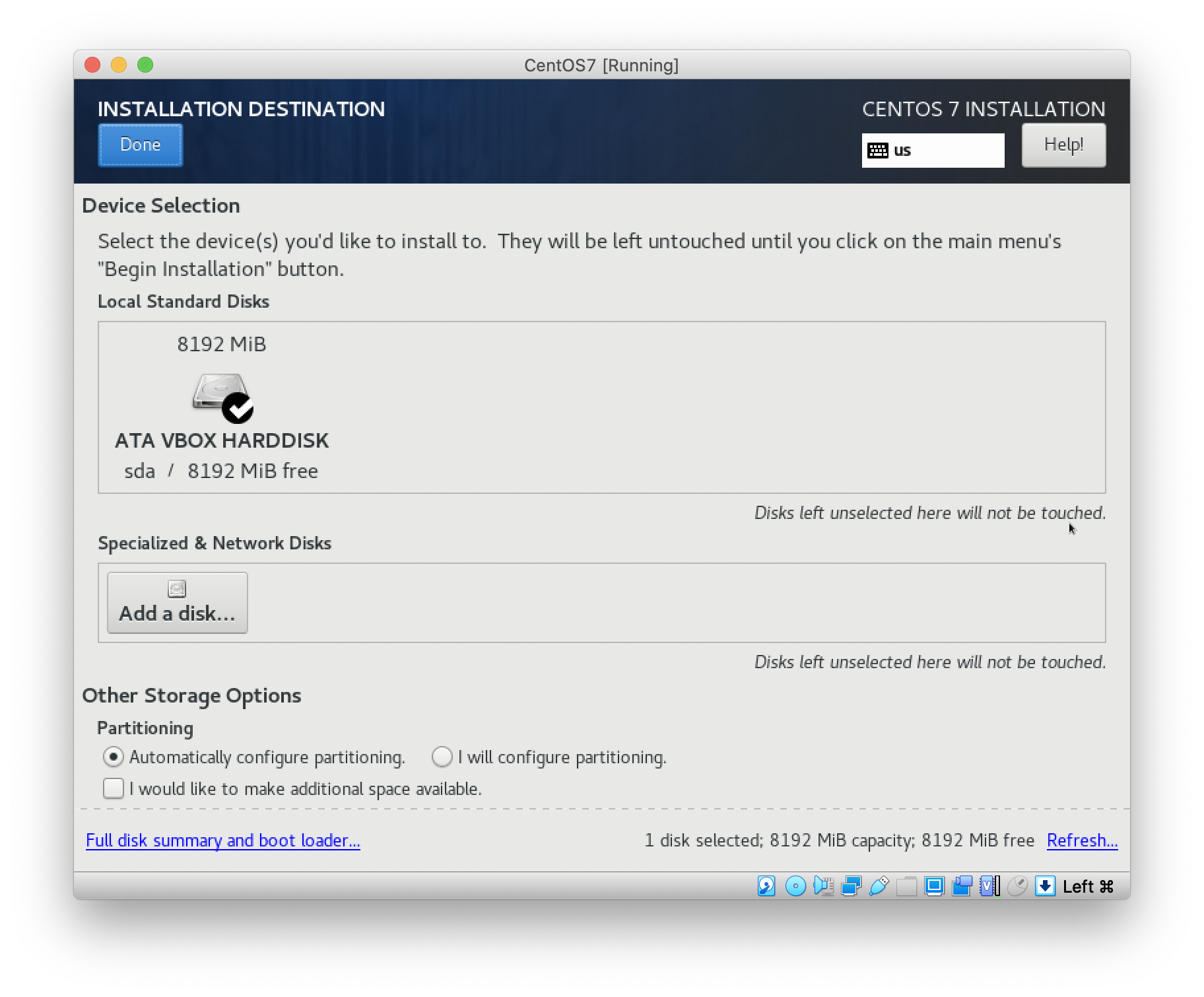Click Add a disk... button
This screenshot has height=997, width=1204.
(x=178, y=603)
